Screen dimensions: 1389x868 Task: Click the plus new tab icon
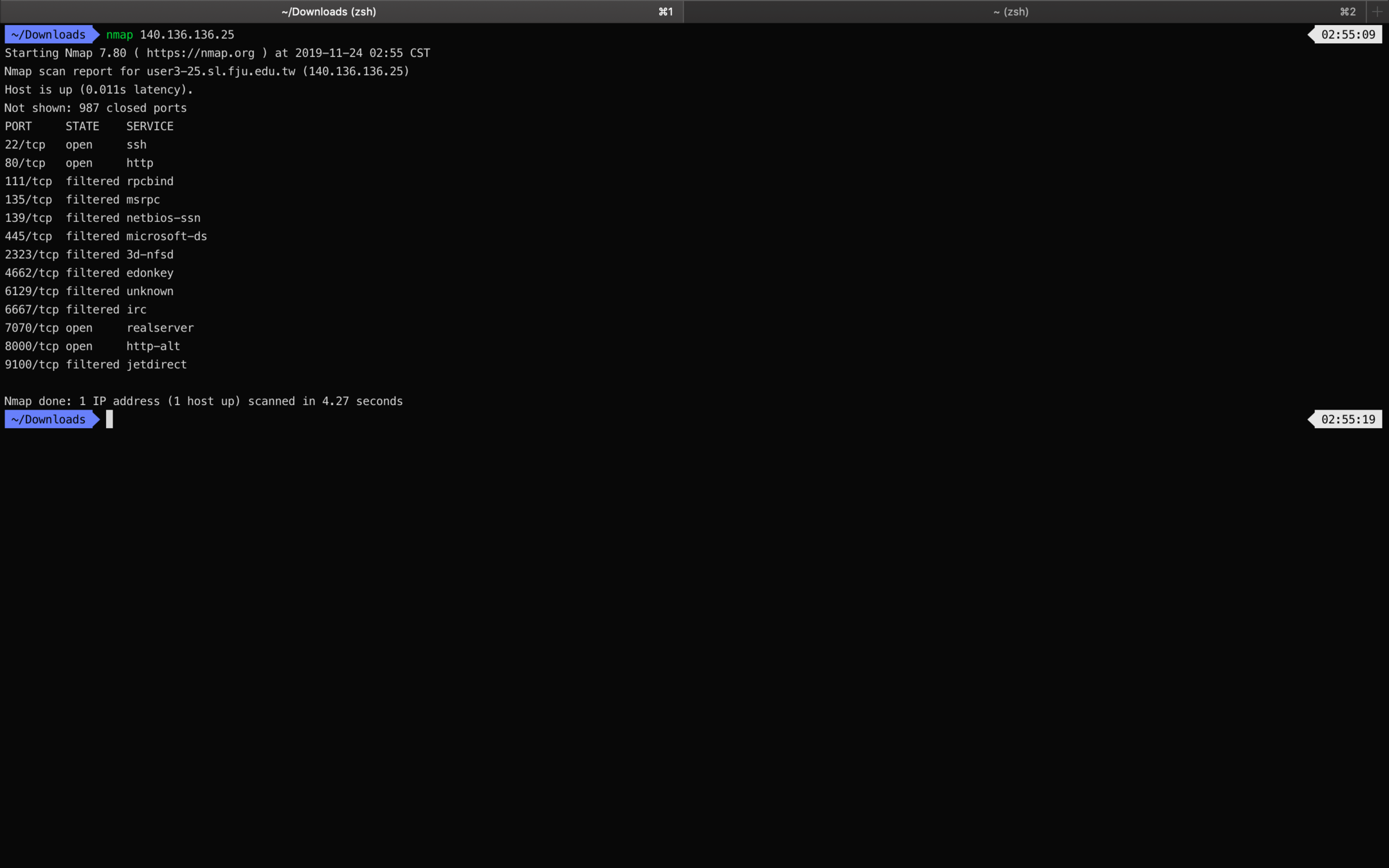coord(1377,12)
